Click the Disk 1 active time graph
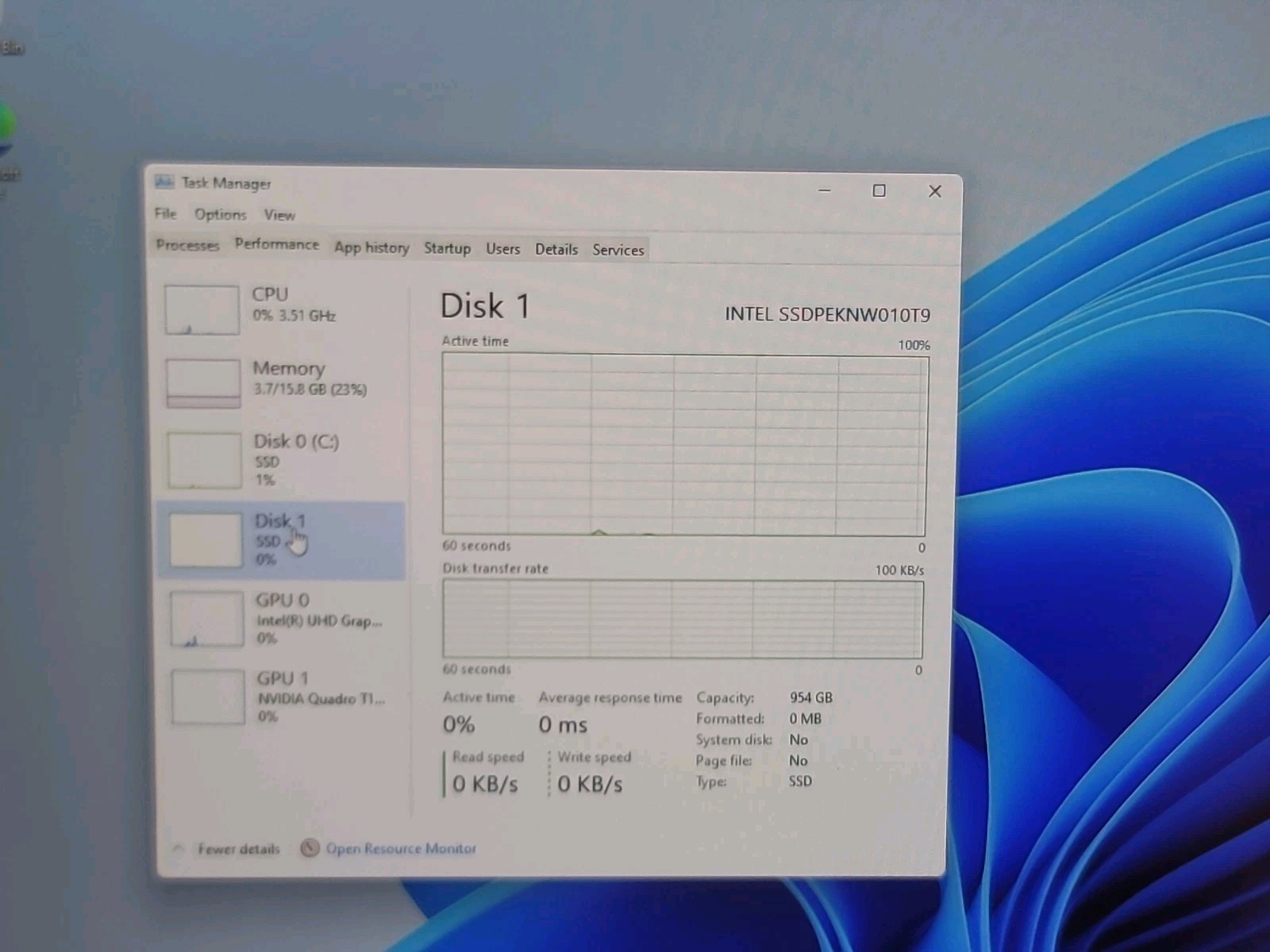The height and width of the screenshot is (952, 1270). [x=685, y=445]
